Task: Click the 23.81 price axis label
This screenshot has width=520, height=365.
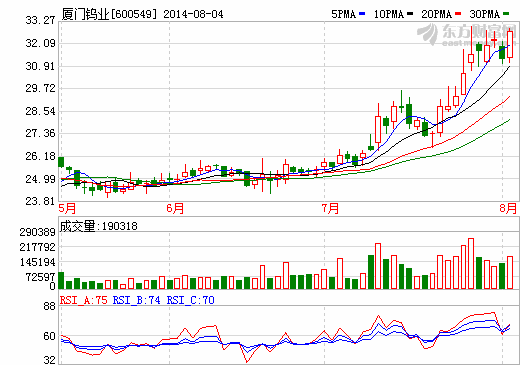Action: (x=40, y=201)
